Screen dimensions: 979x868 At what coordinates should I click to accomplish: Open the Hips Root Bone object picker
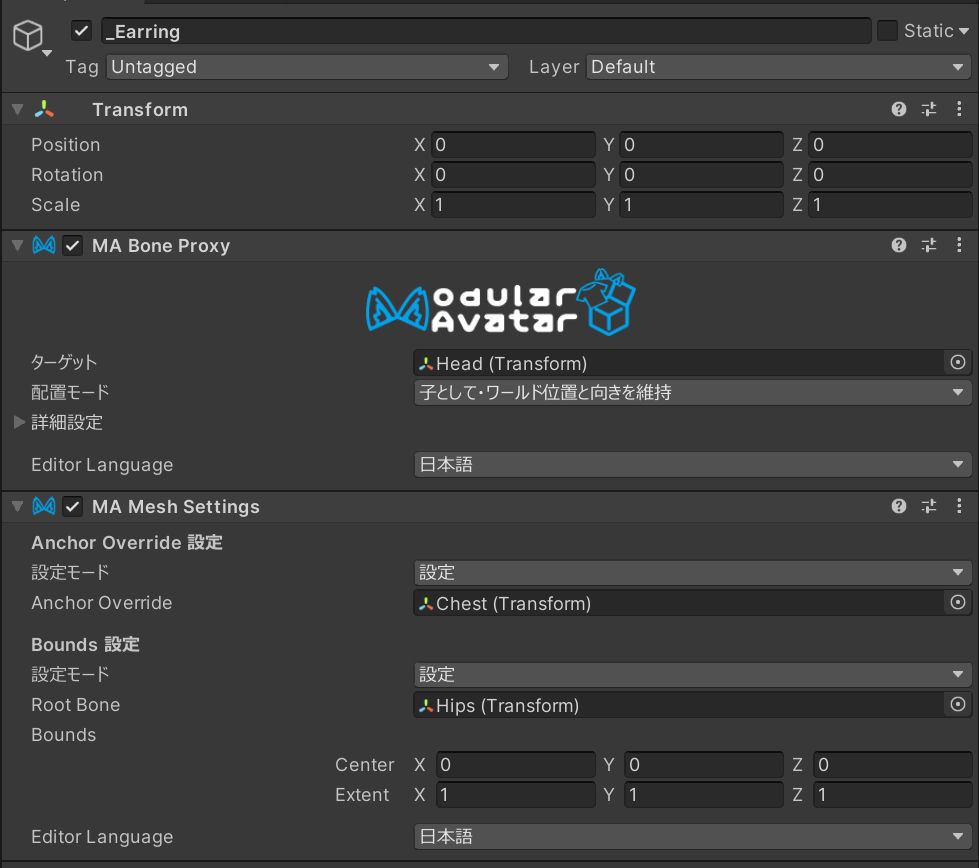point(957,705)
